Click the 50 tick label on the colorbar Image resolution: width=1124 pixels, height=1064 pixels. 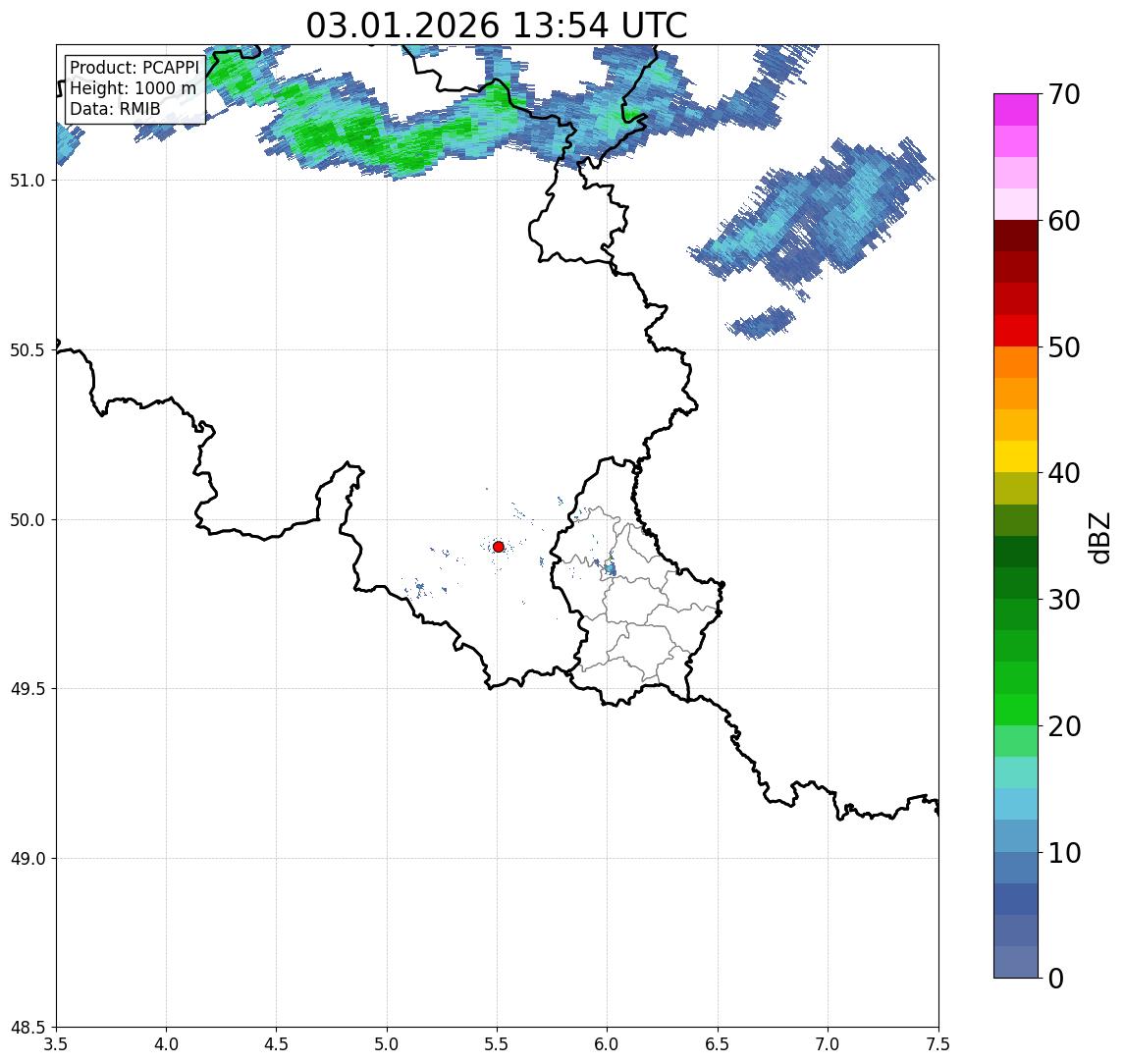point(1064,347)
